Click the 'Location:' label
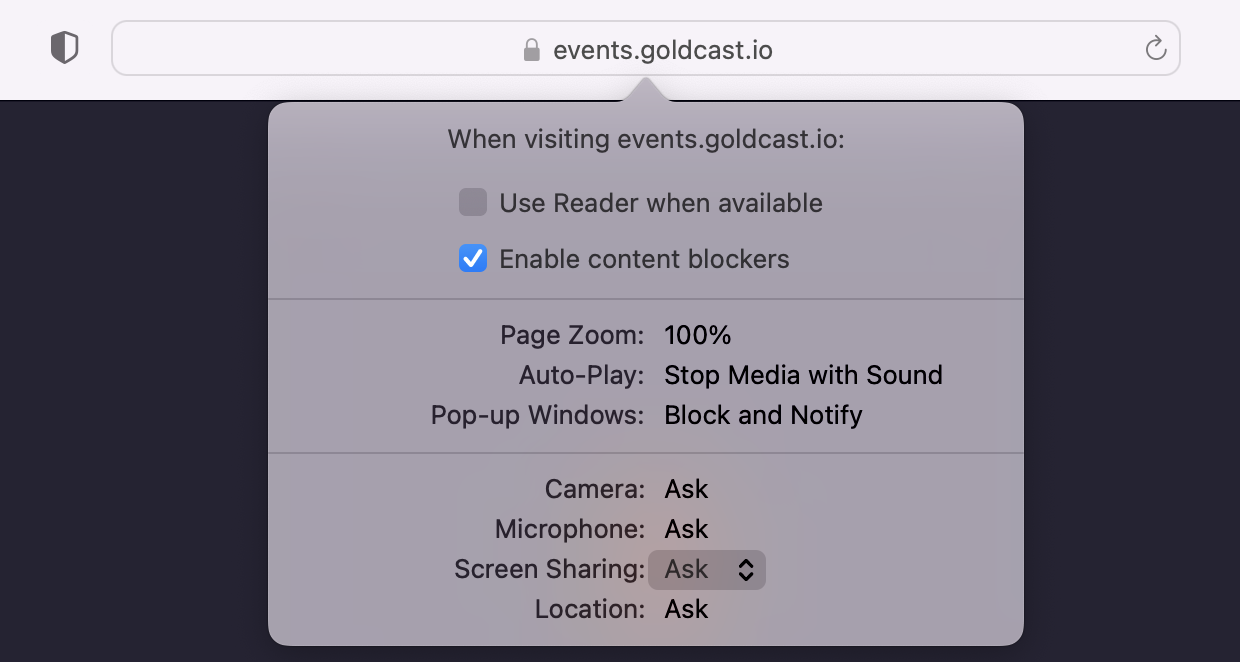 click(x=590, y=609)
